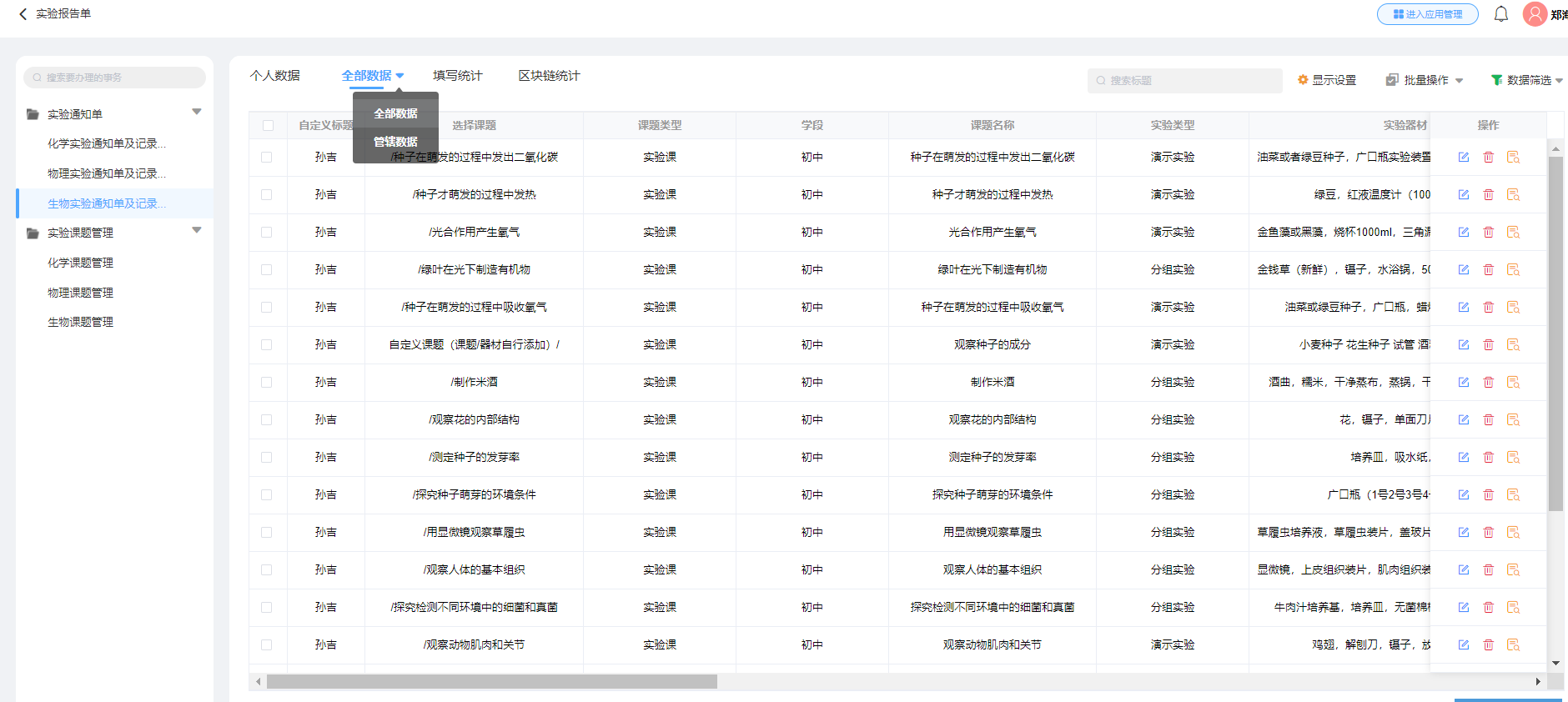Delete the 绿叶在光下制造有机物 row
The image size is (1568, 702).
coord(1489,269)
